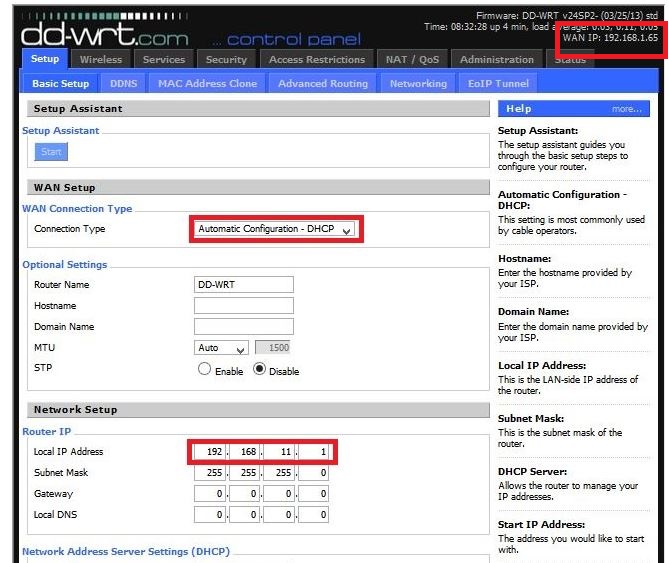Click Local DNS third octet field

[279, 514]
